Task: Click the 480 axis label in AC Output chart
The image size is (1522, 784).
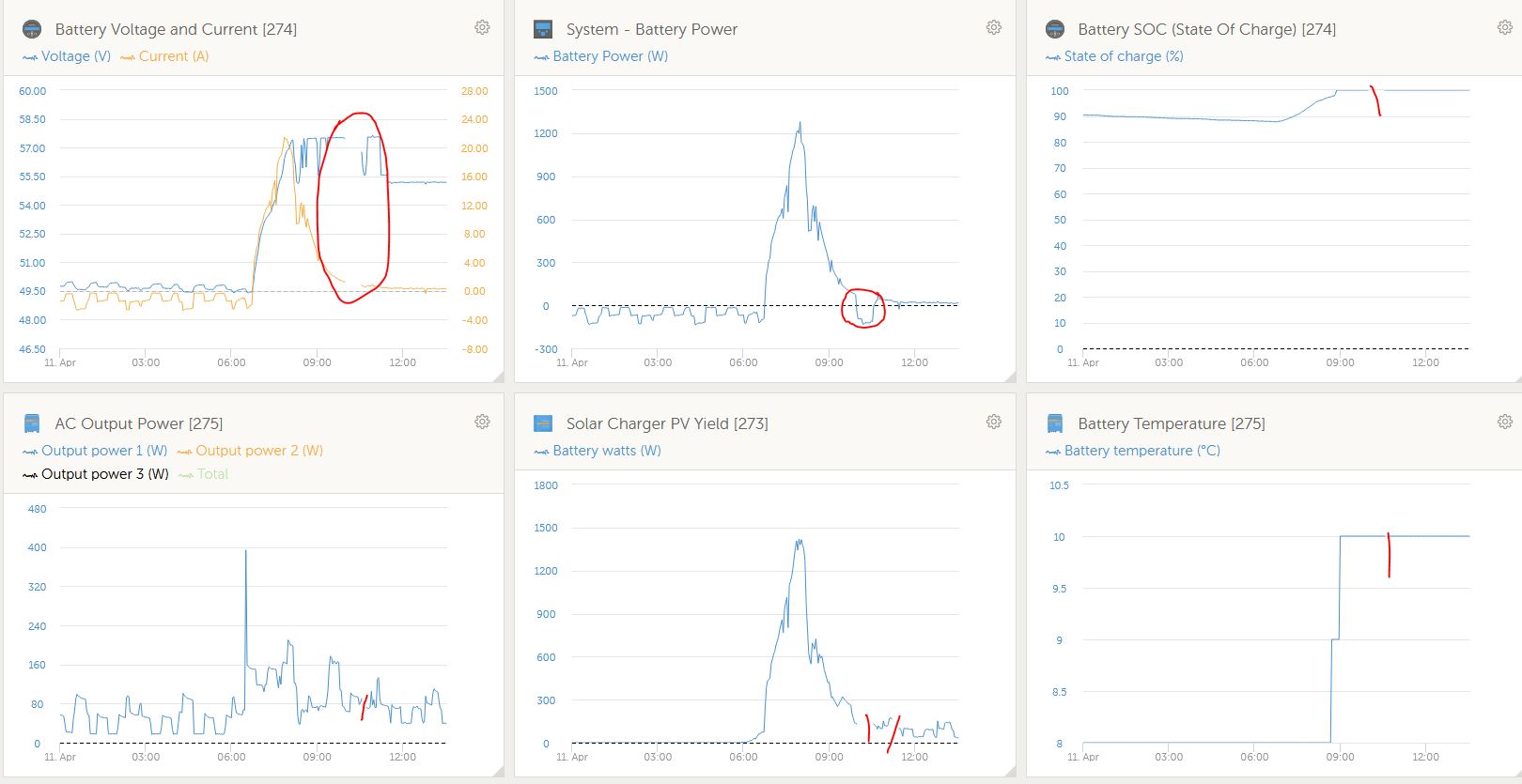Action: tap(37, 509)
